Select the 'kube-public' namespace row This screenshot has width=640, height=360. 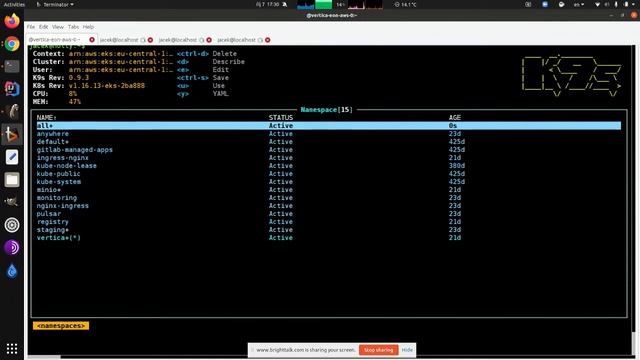[x=329, y=173]
